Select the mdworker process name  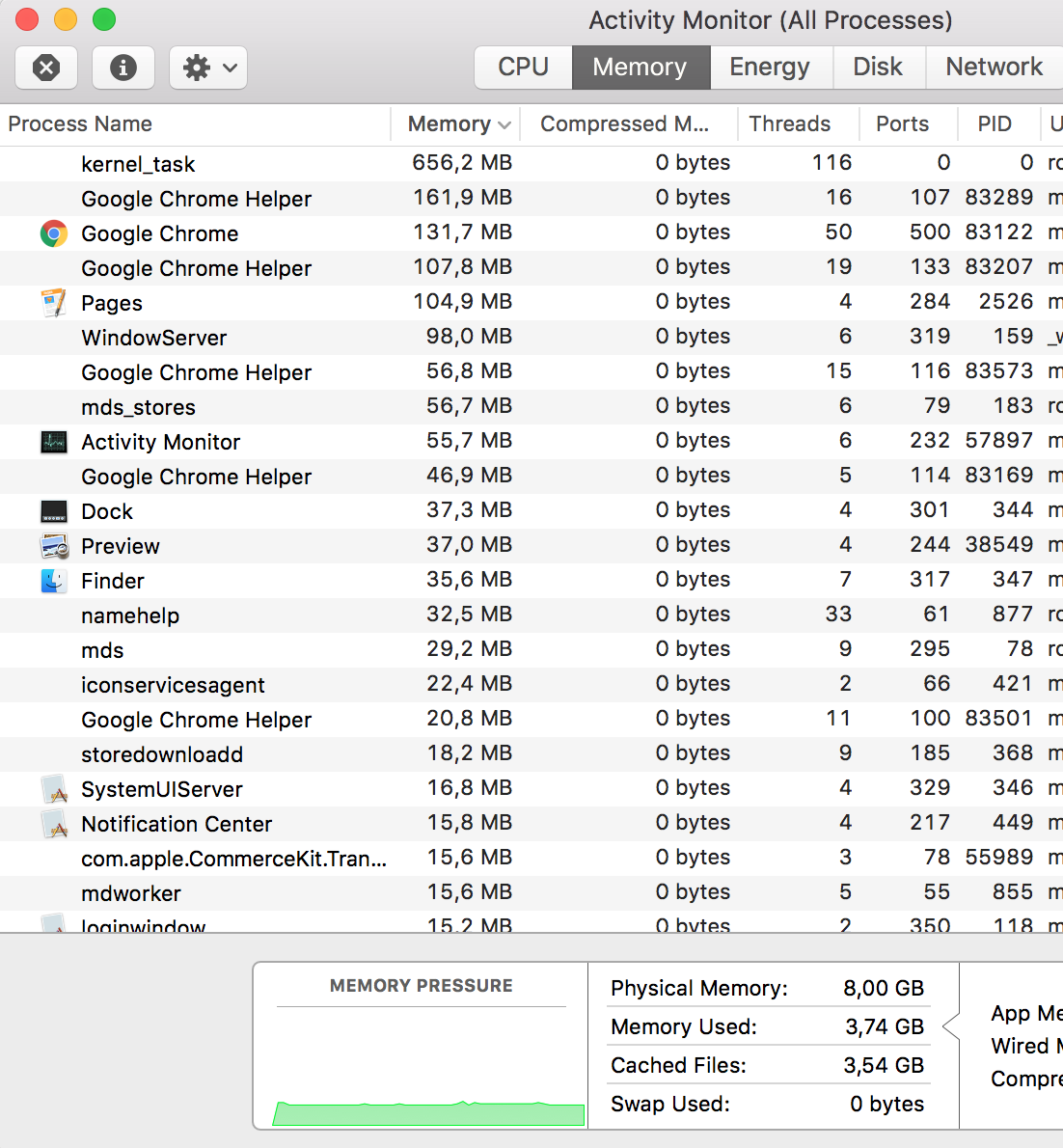pyautogui.click(x=131, y=894)
